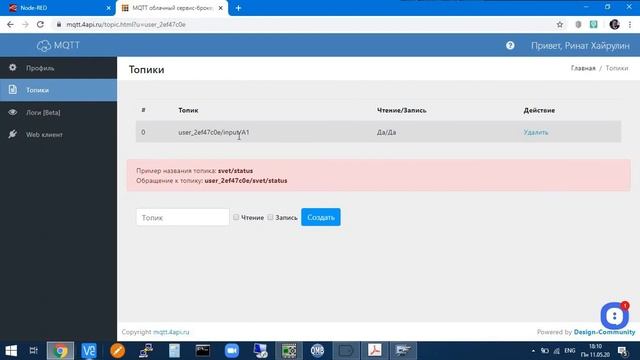Click example text user_2ef47c0e/svet/status
The image size is (640, 360).
coord(246,180)
